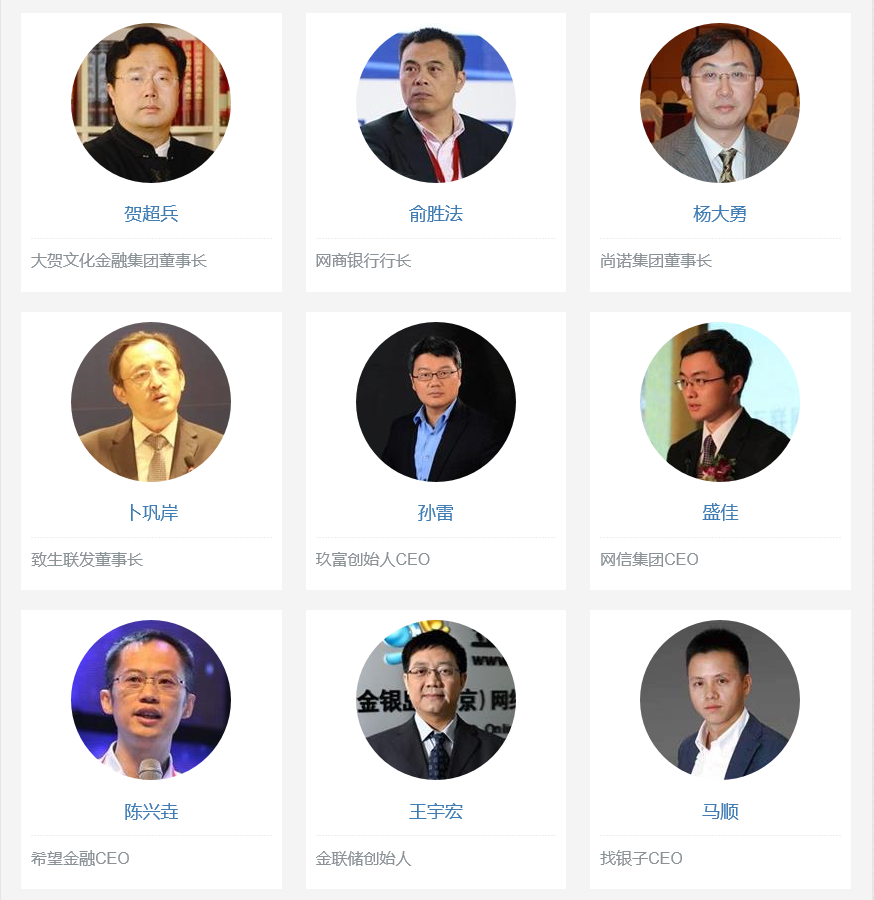Open the photo above 孙雷
This screenshot has height=900, width=874.
coord(436,402)
